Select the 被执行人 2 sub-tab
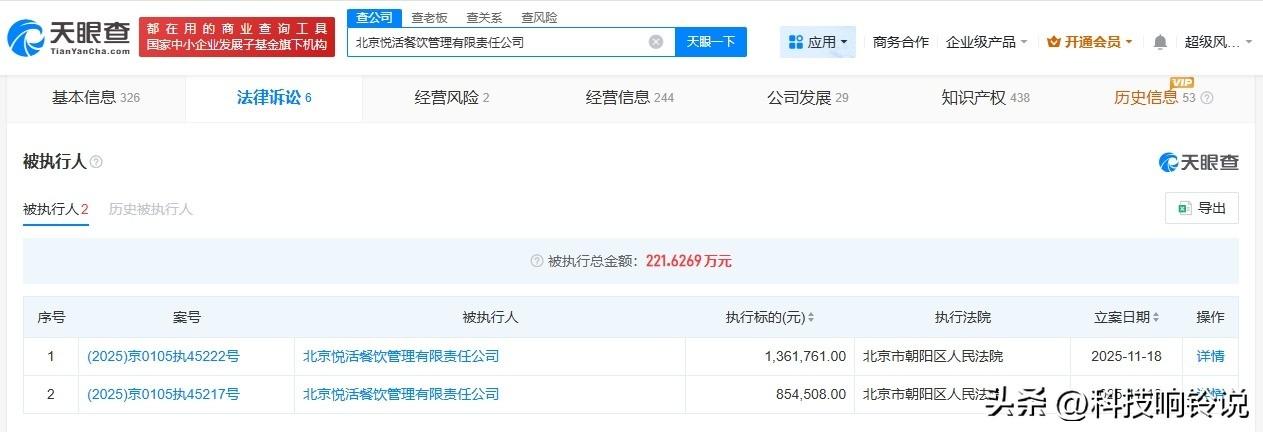Viewport: 1263px width, 432px height. (x=56, y=209)
